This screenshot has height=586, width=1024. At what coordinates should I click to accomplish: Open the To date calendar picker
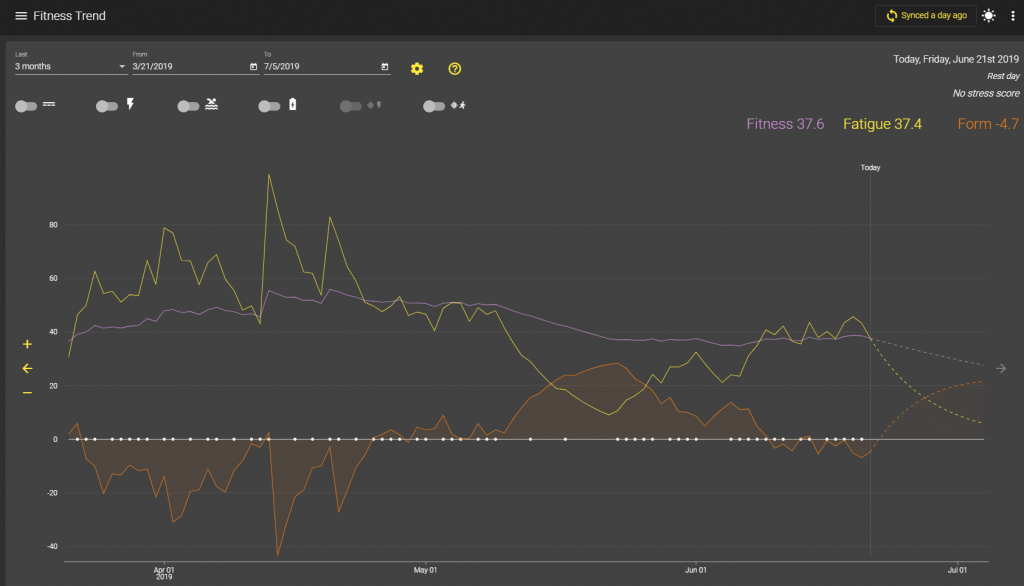pyautogui.click(x=385, y=67)
